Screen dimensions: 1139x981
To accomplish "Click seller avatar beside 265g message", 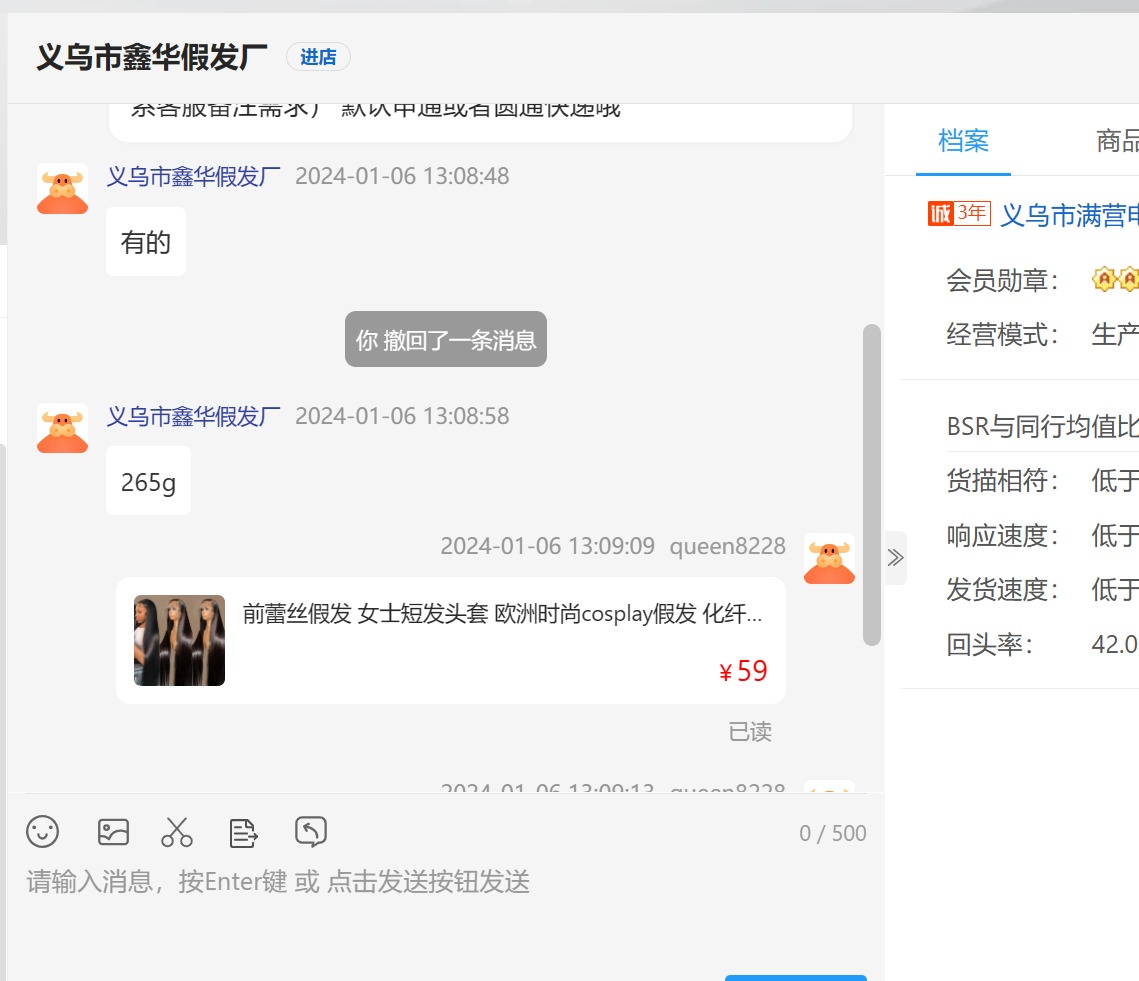I will [63, 428].
